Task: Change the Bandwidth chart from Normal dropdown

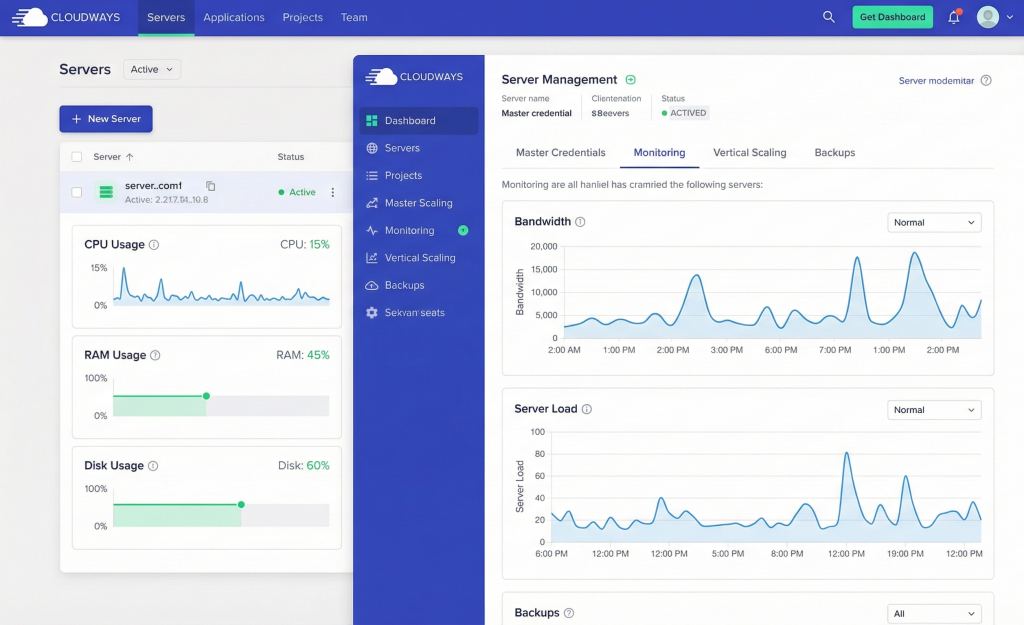Action: pos(934,222)
